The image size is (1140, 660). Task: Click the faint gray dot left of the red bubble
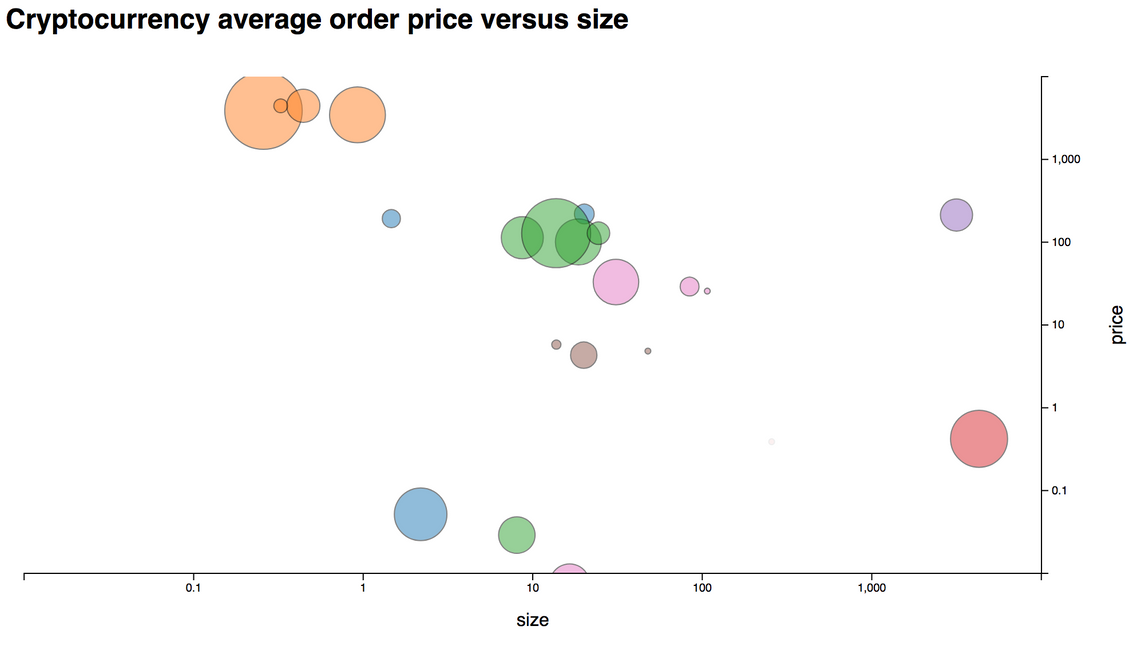[772, 441]
